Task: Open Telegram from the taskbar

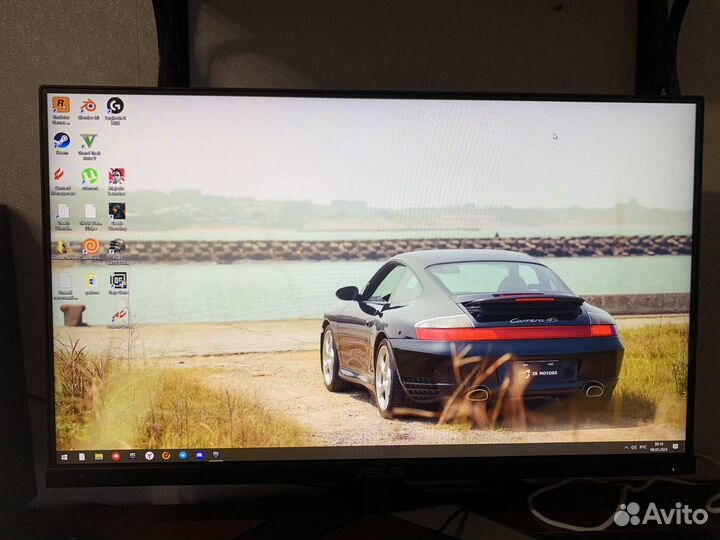Action: point(183,456)
